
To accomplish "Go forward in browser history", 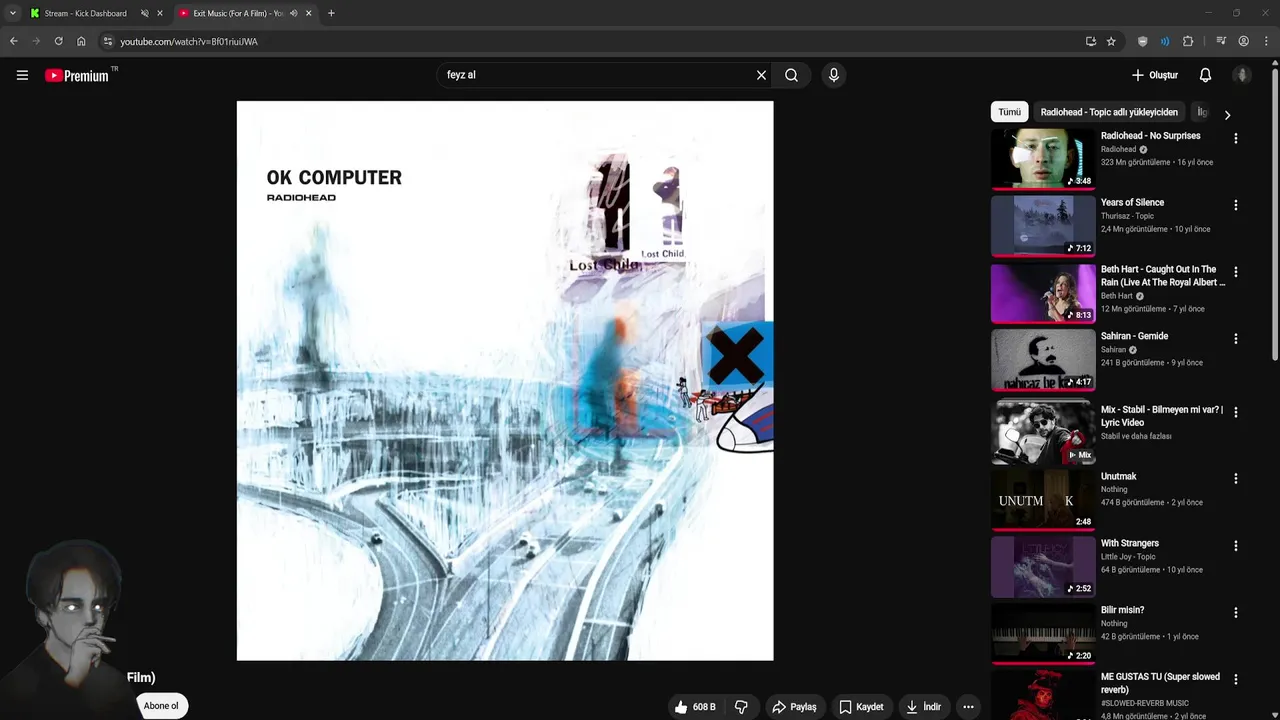I will point(36,41).
